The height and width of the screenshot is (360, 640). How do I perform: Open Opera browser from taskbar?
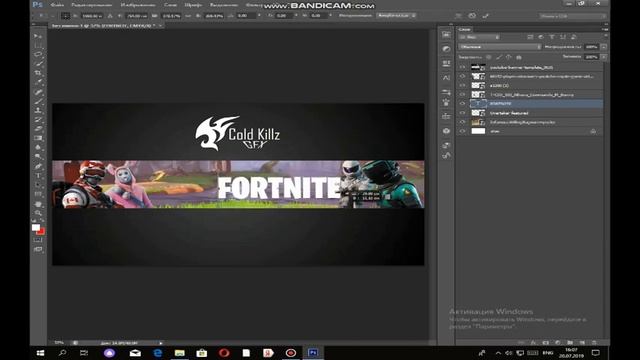point(224,353)
